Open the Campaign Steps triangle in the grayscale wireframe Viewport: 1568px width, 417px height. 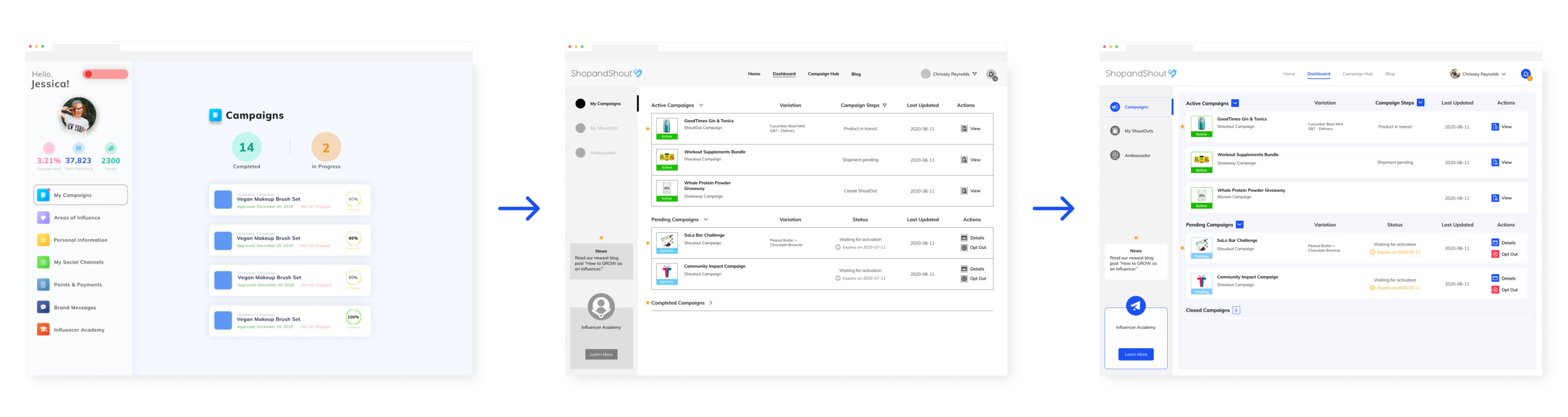pyautogui.click(x=885, y=105)
